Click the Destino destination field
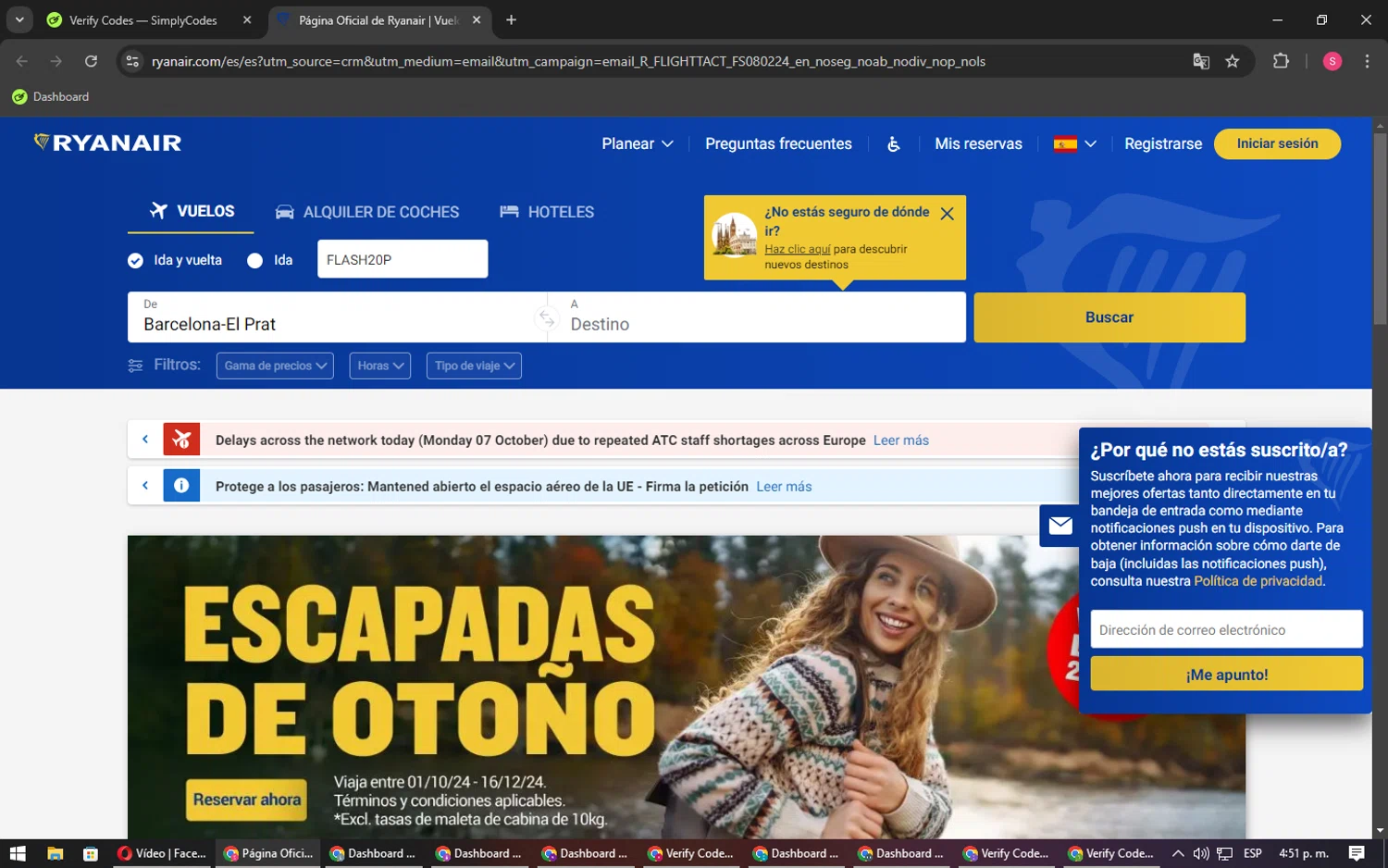The height and width of the screenshot is (868, 1388). 757,317
